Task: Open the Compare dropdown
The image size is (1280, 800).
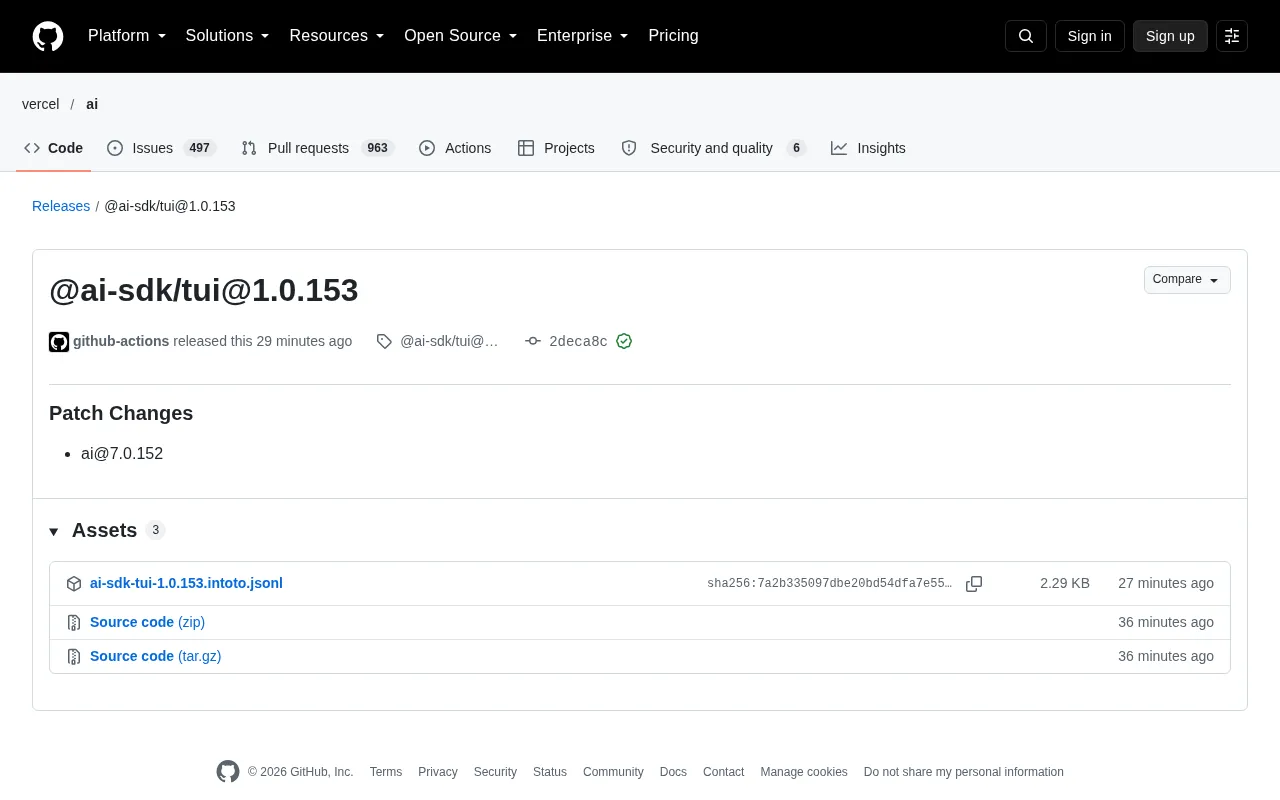Action: (1187, 280)
